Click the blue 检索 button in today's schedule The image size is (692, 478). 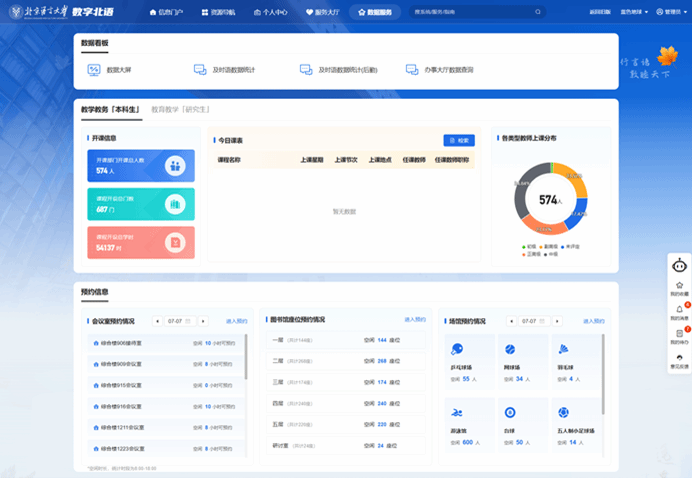[x=459, y=140]
